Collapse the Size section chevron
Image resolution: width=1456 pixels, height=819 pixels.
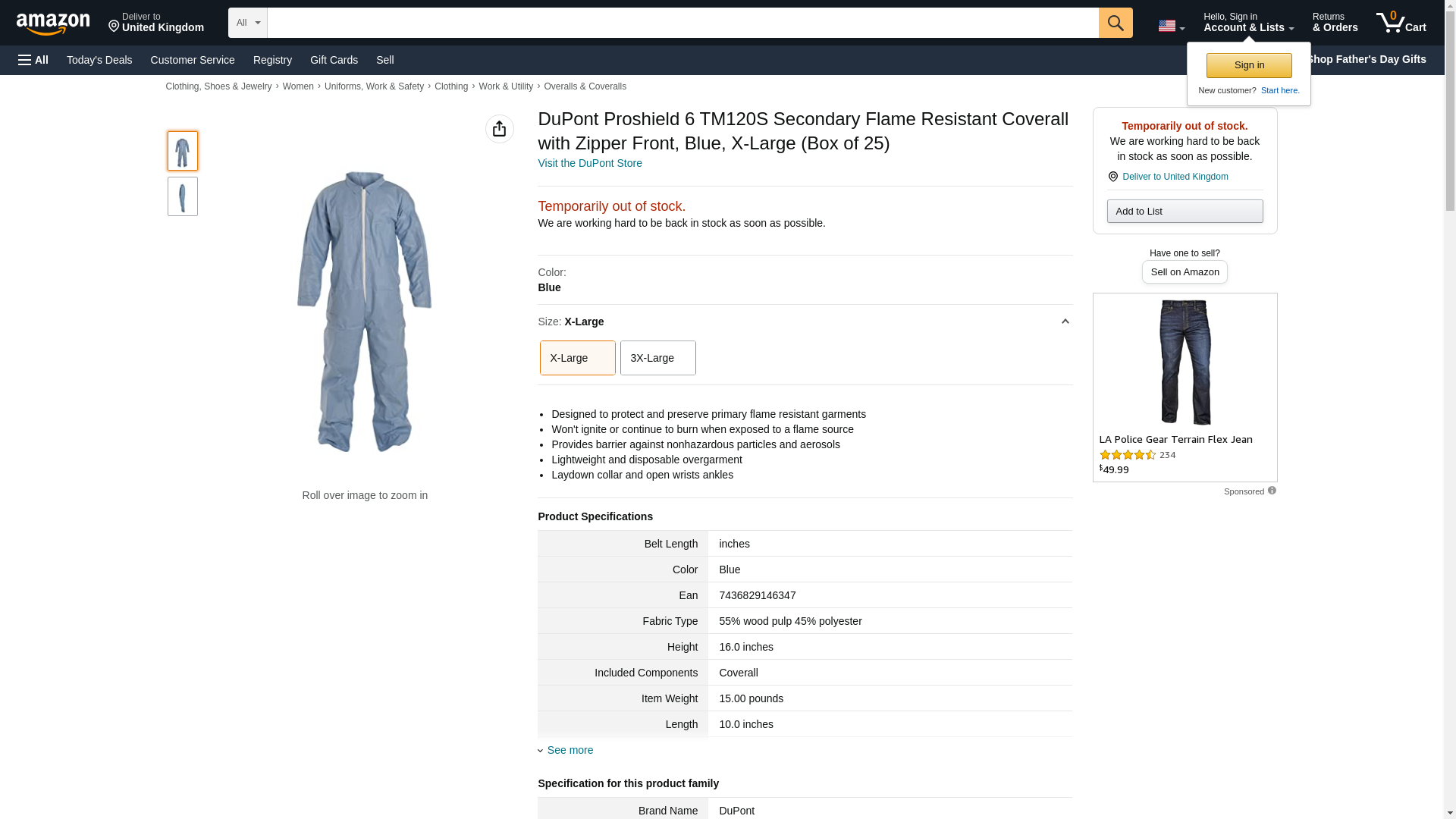(x=1065, y=322)
